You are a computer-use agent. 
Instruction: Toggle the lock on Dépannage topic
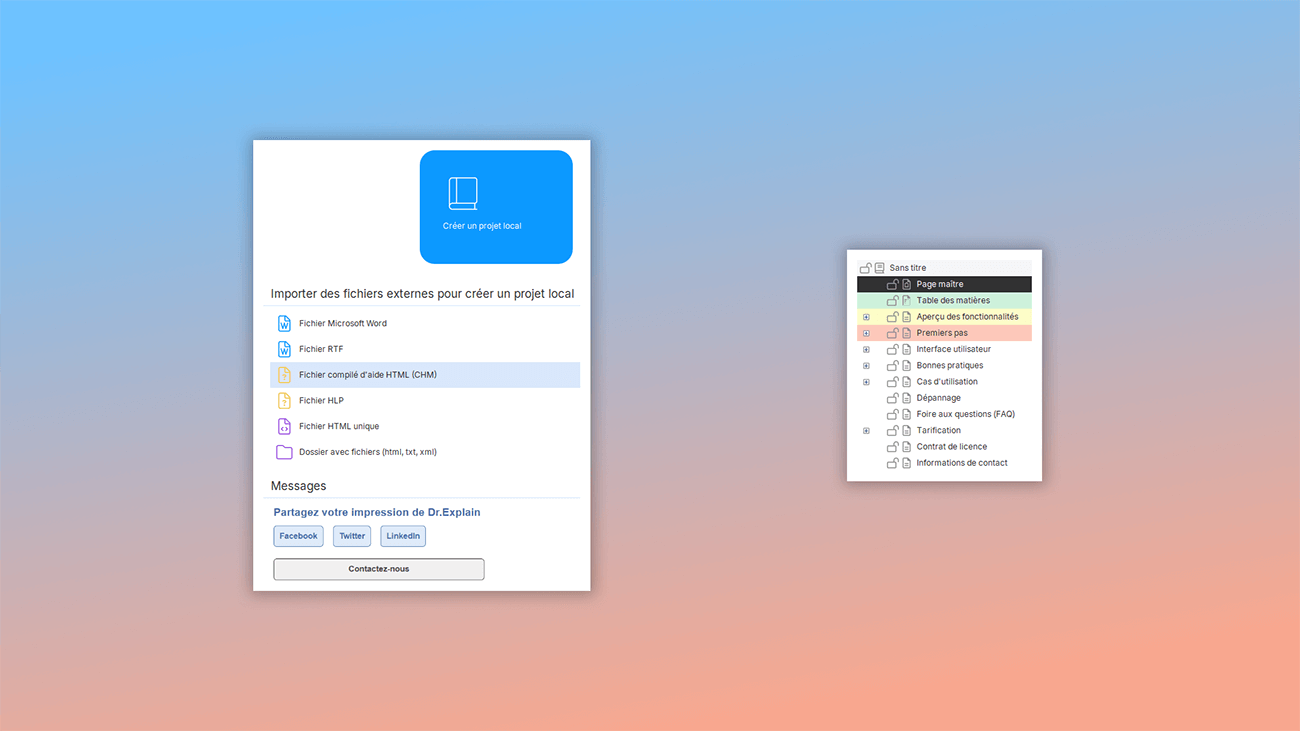point(892,398)
